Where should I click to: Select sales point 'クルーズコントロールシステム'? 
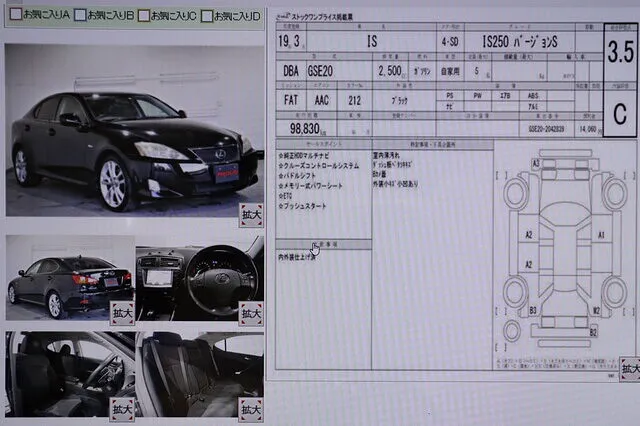pyautogui.click(x=319, y=166)
